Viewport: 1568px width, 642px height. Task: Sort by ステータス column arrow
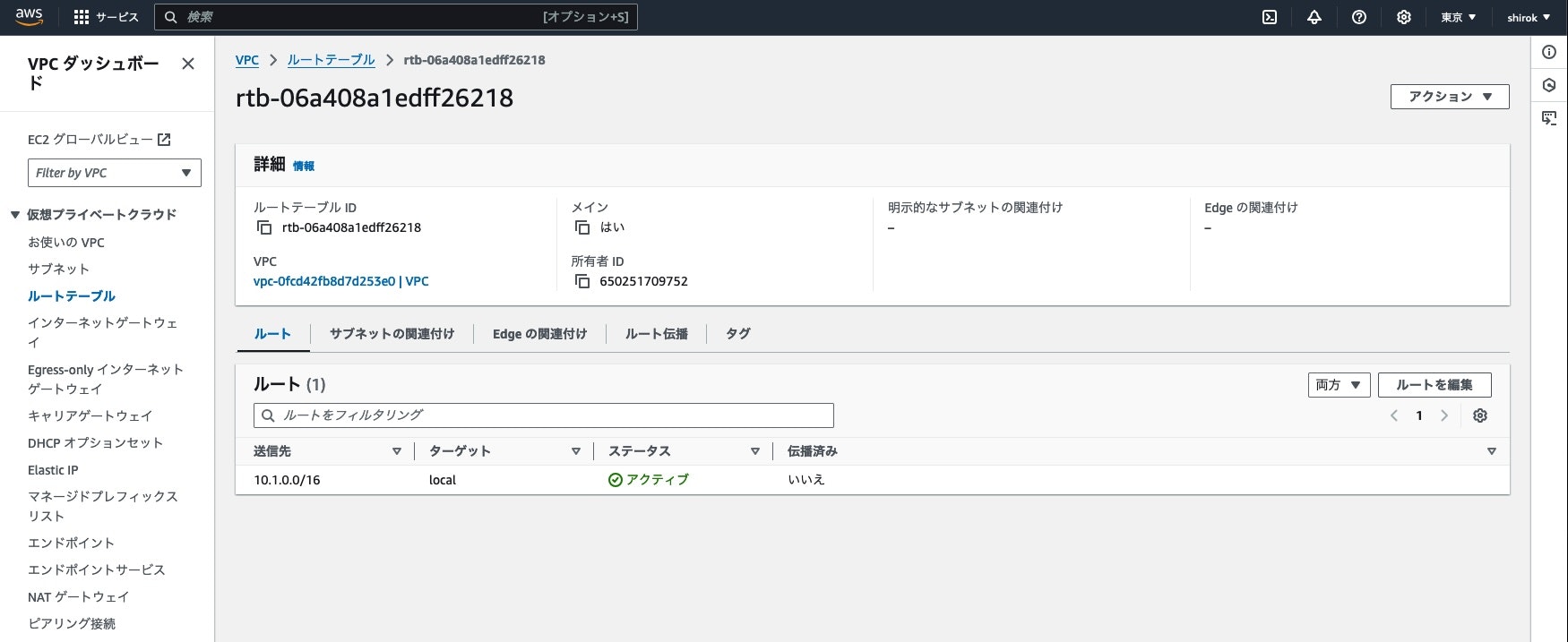(x=755, y=451)
